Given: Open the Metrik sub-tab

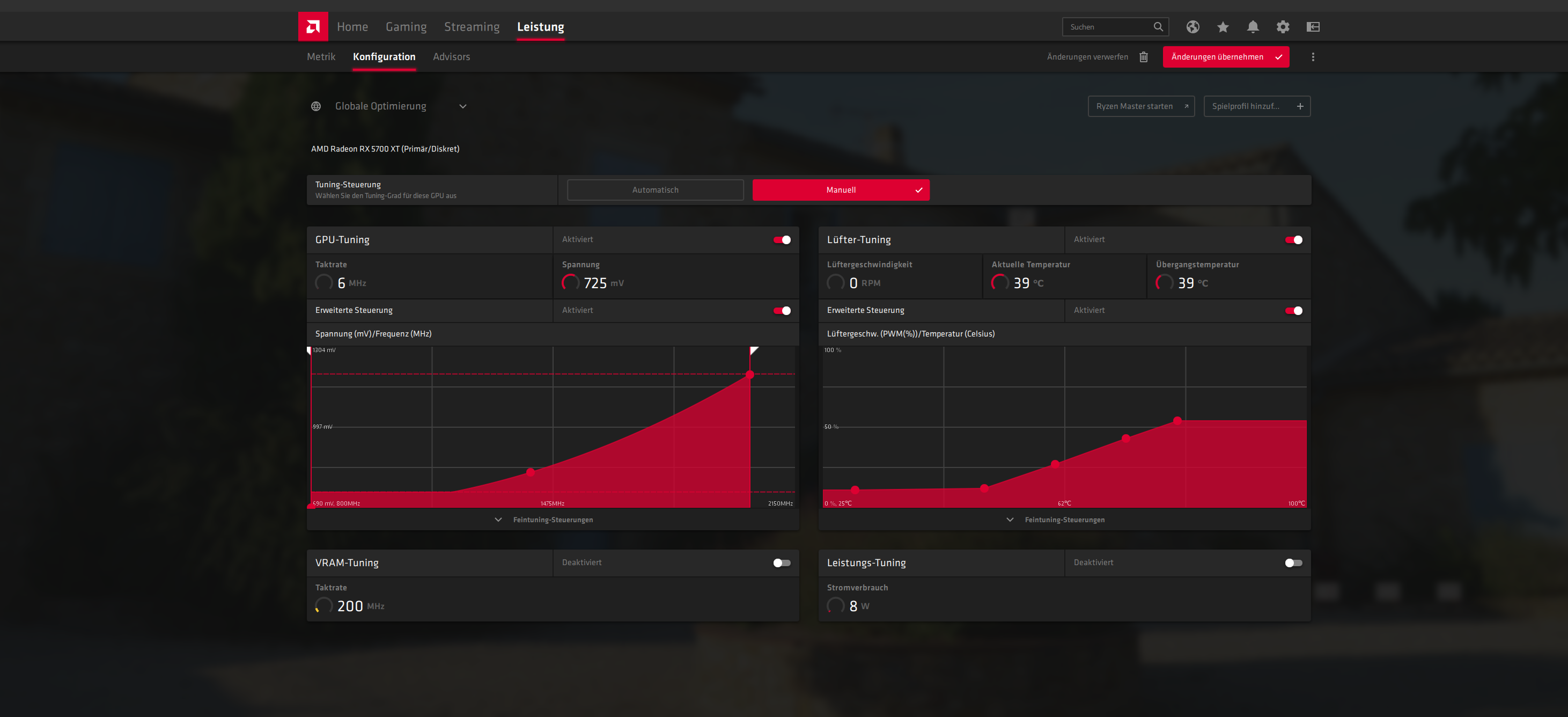Looking at the screenshot, I should click(321, 57).
